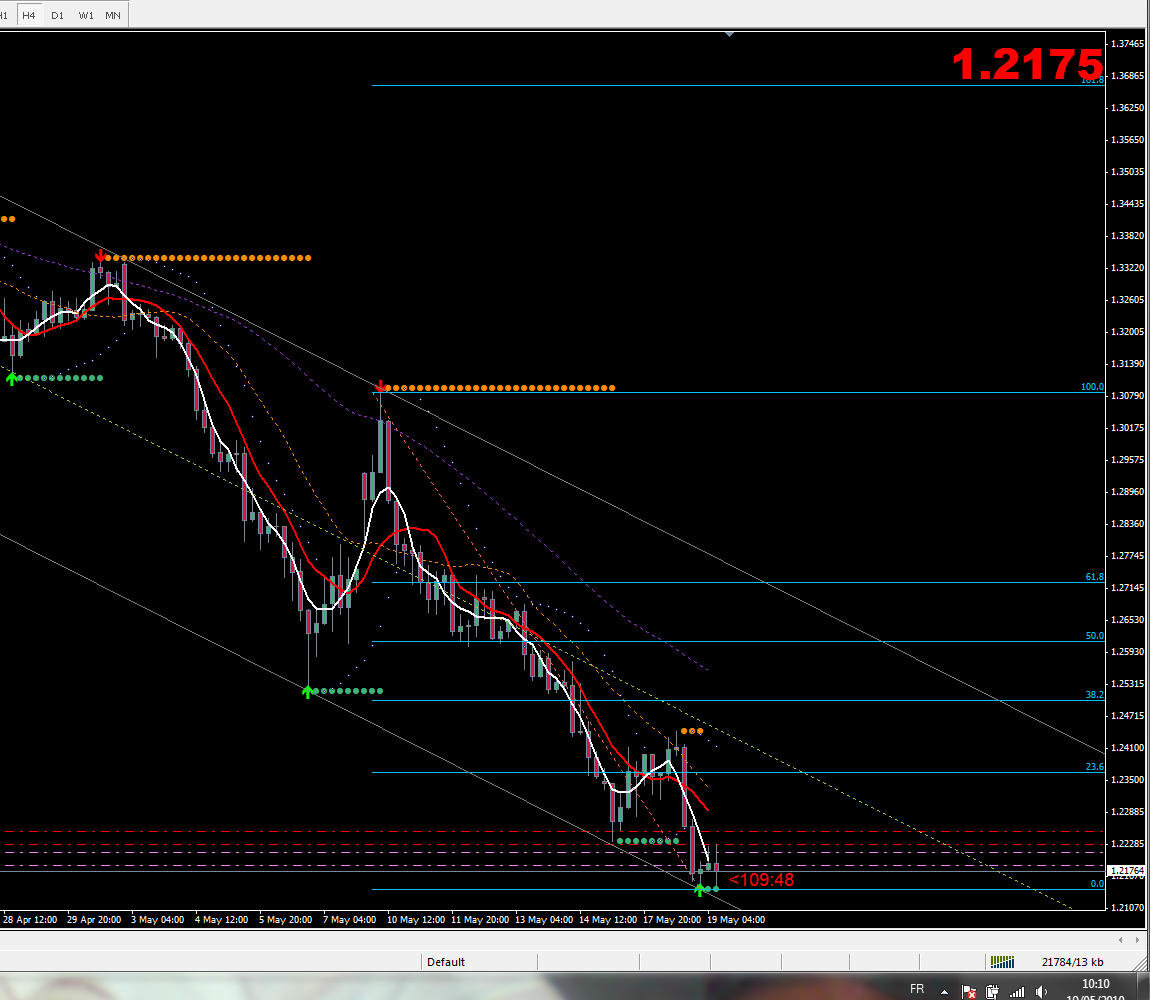Click the 10:10 taskbar clock
Screen dimensions: 1150x1000
click(1096, 984)
